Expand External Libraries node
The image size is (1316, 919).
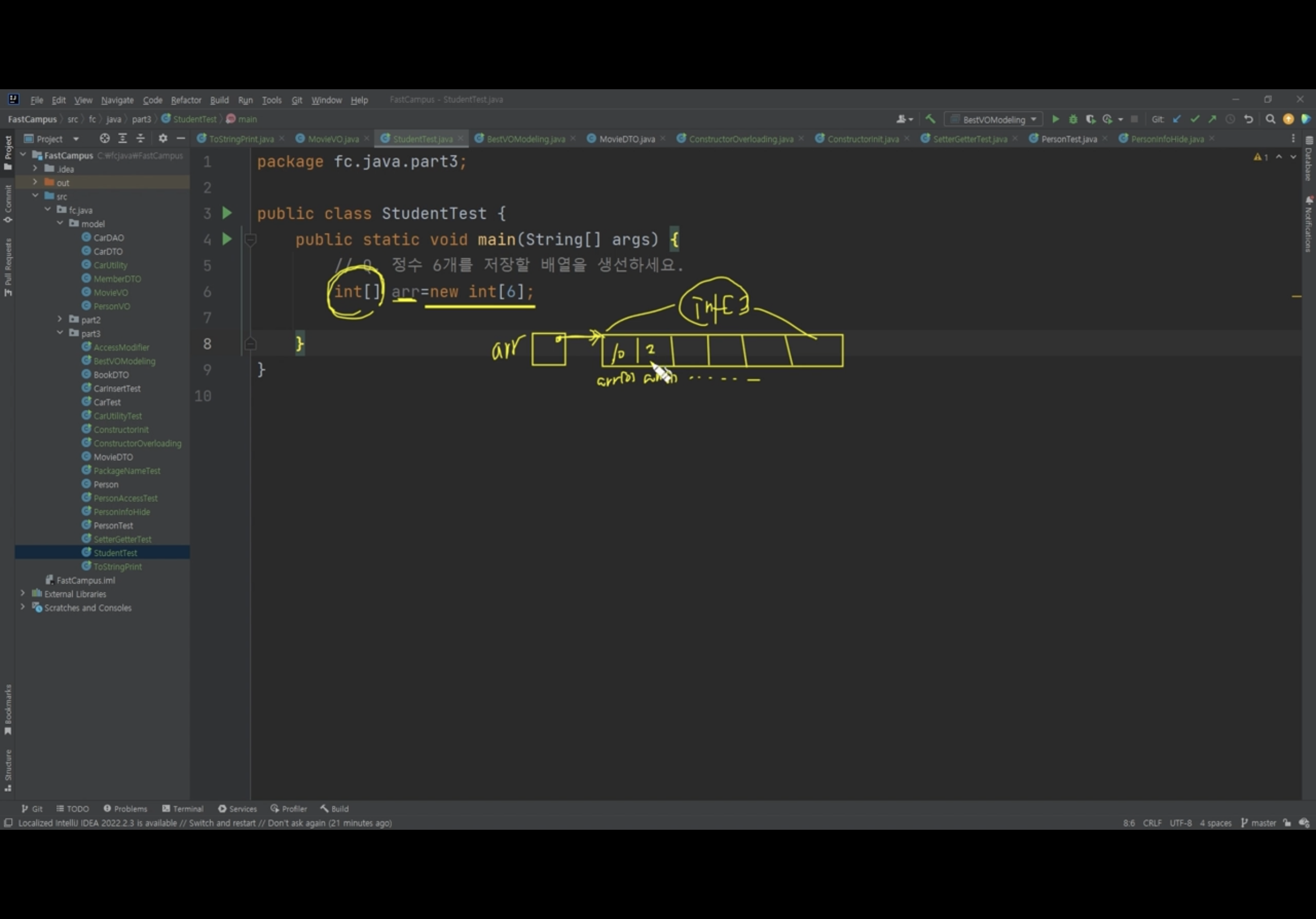(x=23, y=593)
